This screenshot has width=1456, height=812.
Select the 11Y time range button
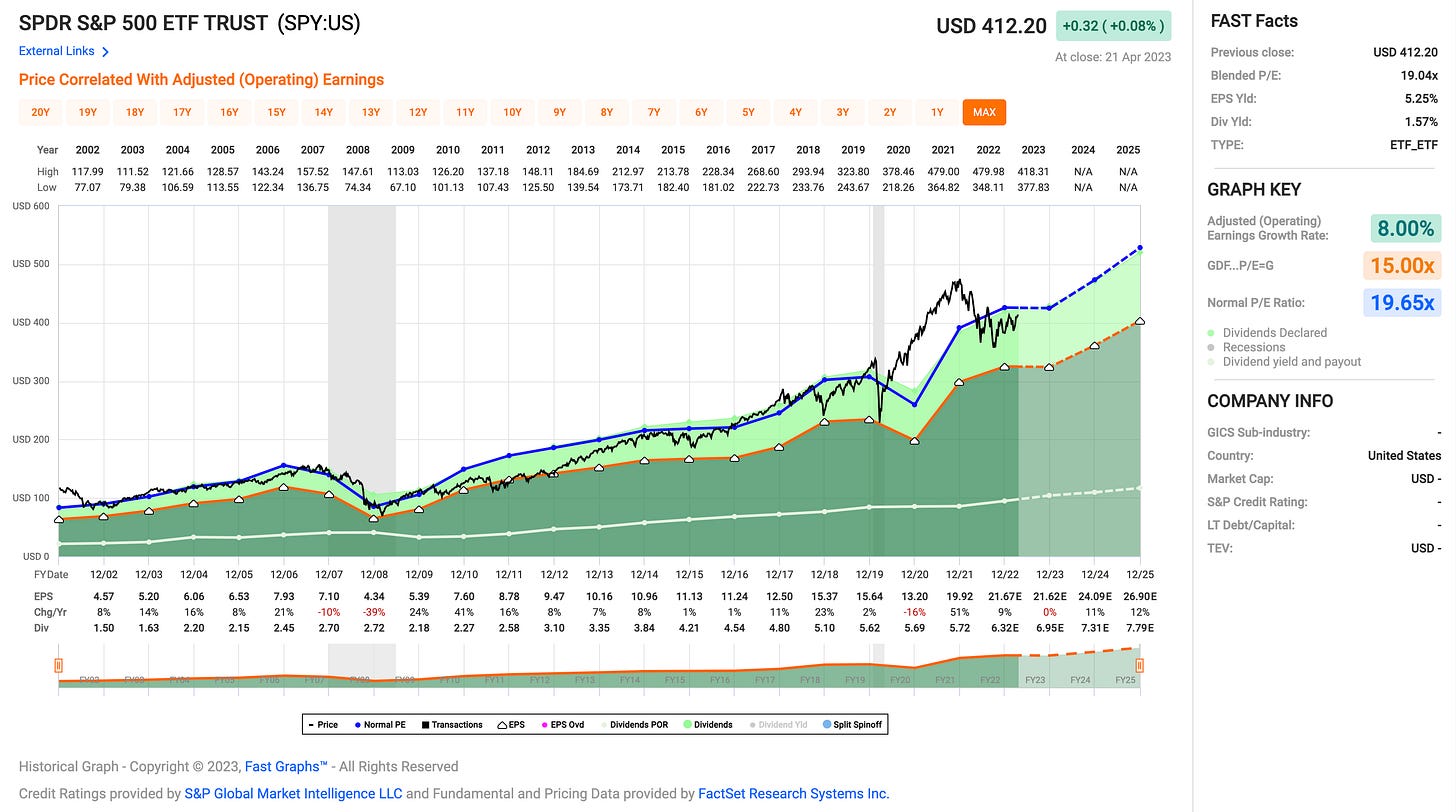click(465, 112)
